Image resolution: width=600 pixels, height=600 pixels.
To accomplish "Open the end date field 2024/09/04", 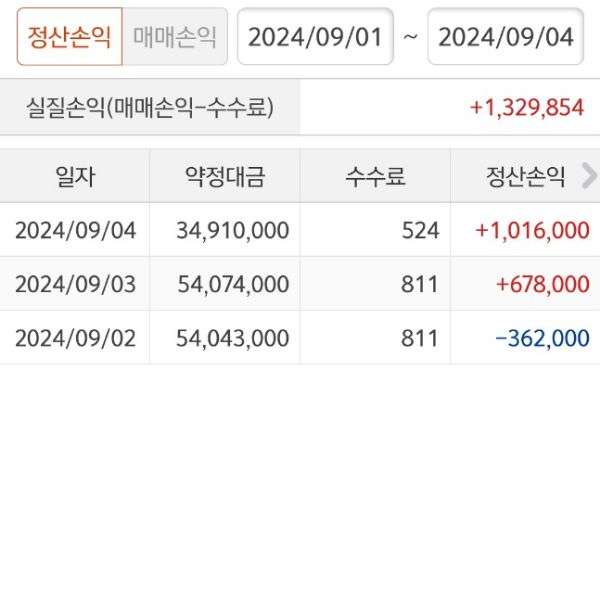I will 506,37.
